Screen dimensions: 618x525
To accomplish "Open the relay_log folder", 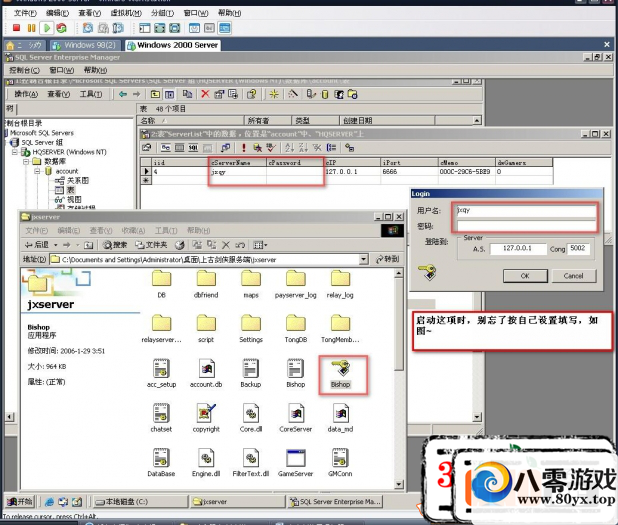I will [x=340, y=284].
